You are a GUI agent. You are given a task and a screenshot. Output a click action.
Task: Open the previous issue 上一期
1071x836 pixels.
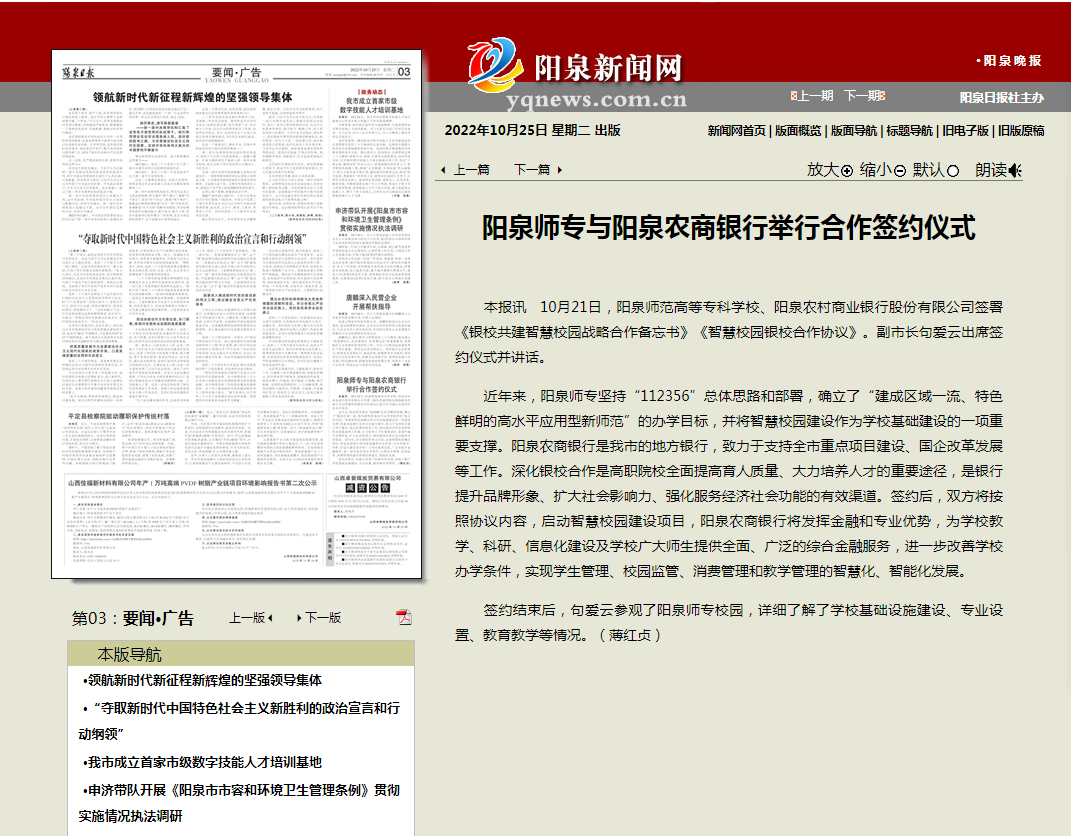[811, 96]
